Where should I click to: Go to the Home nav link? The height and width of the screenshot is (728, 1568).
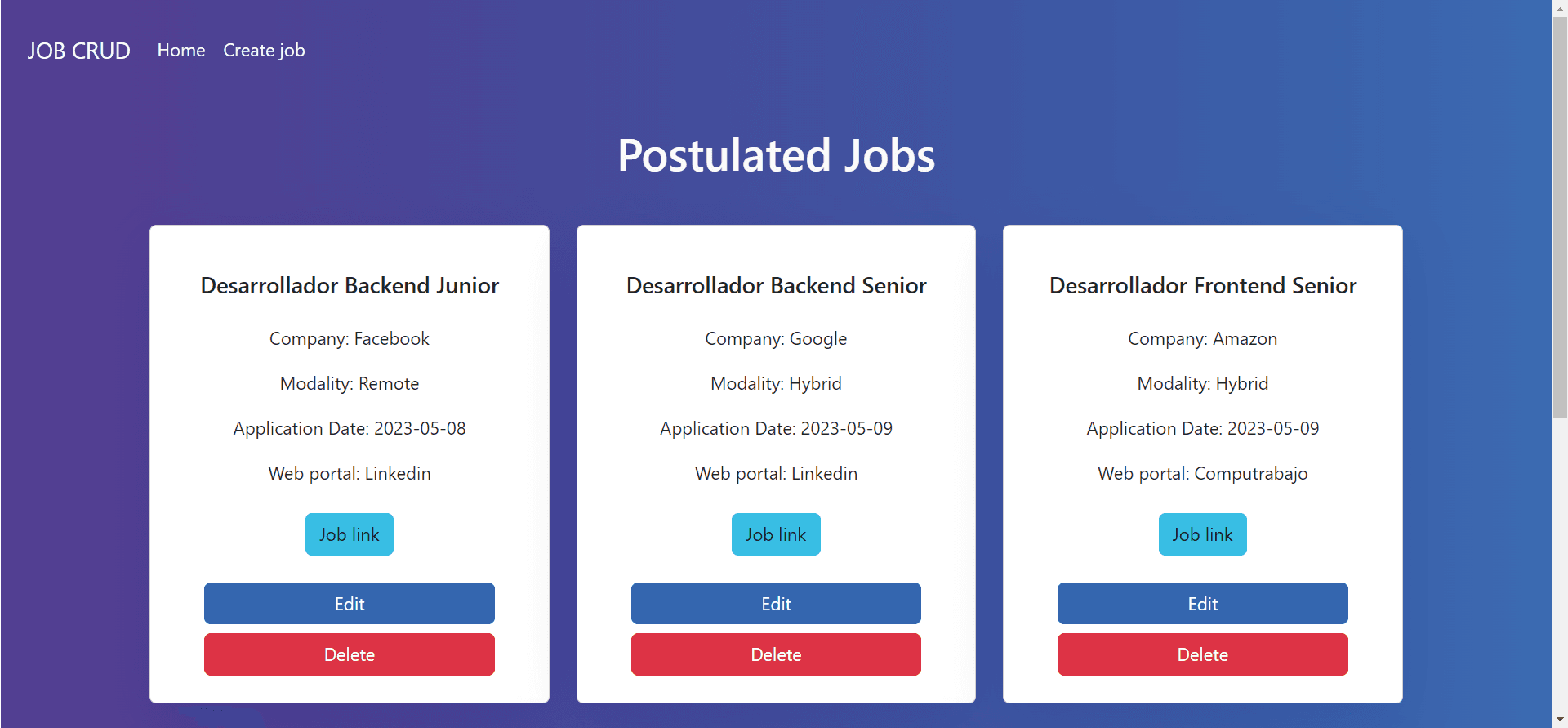181,51
